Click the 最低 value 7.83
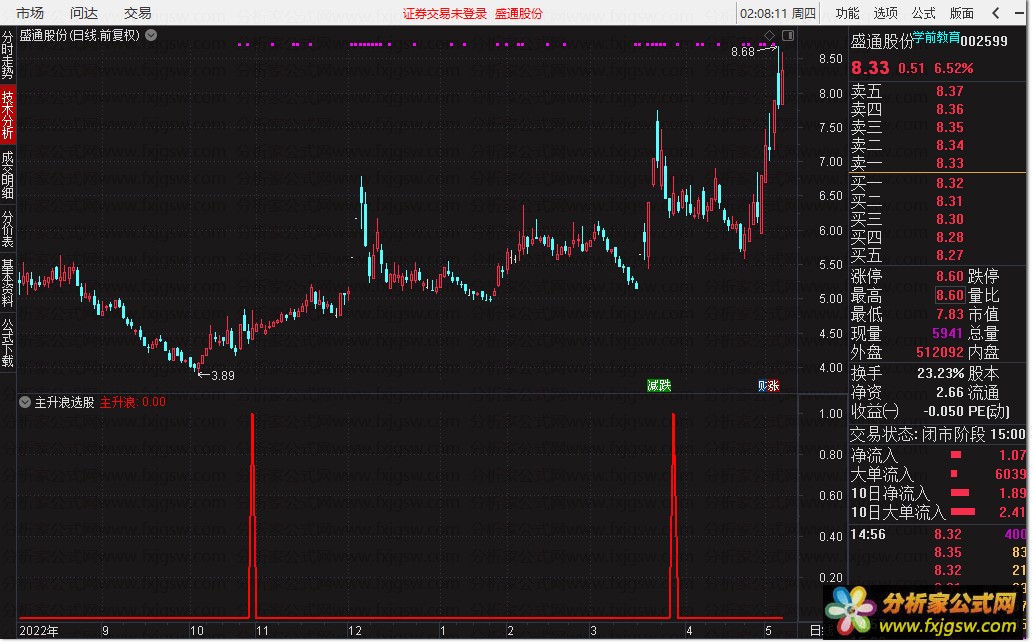The height and width of the screenshot is (643, 1033). tap(950, 314)
